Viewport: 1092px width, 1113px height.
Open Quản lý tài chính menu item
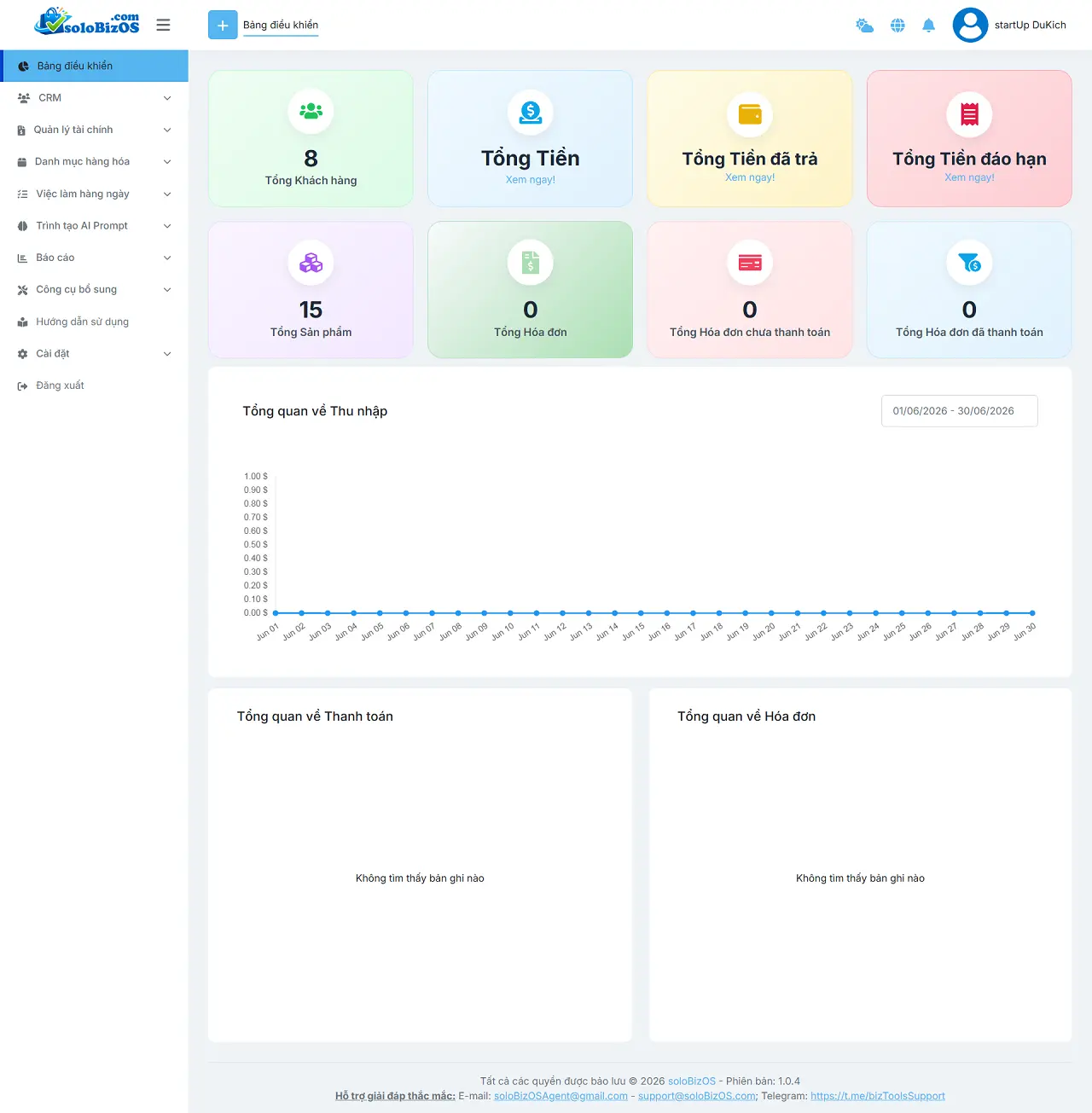(94, 130)
